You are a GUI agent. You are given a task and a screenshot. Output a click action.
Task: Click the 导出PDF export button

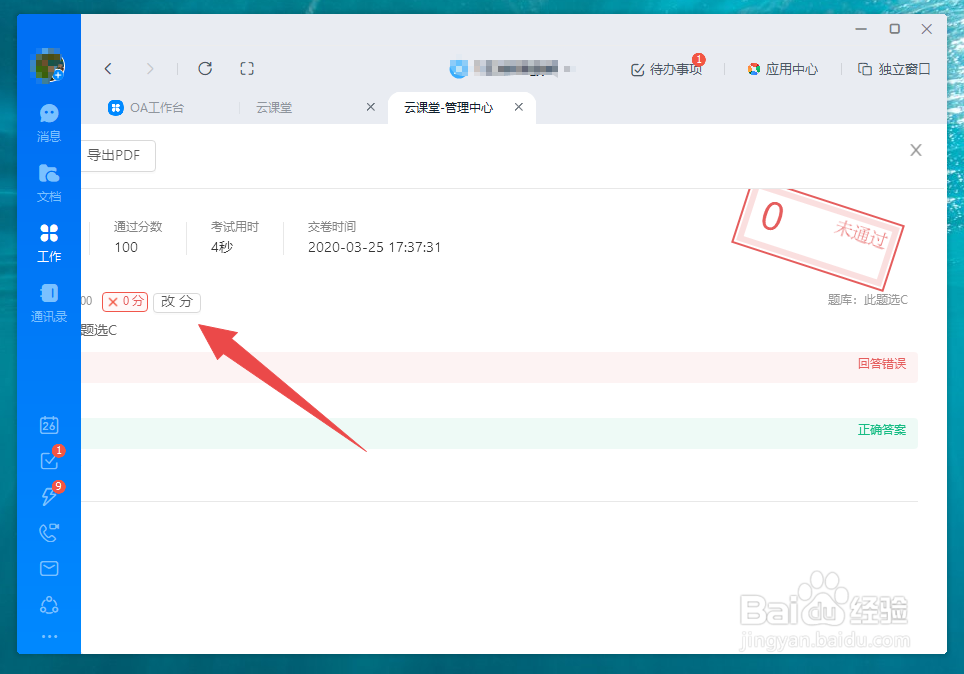coord(116,156)
